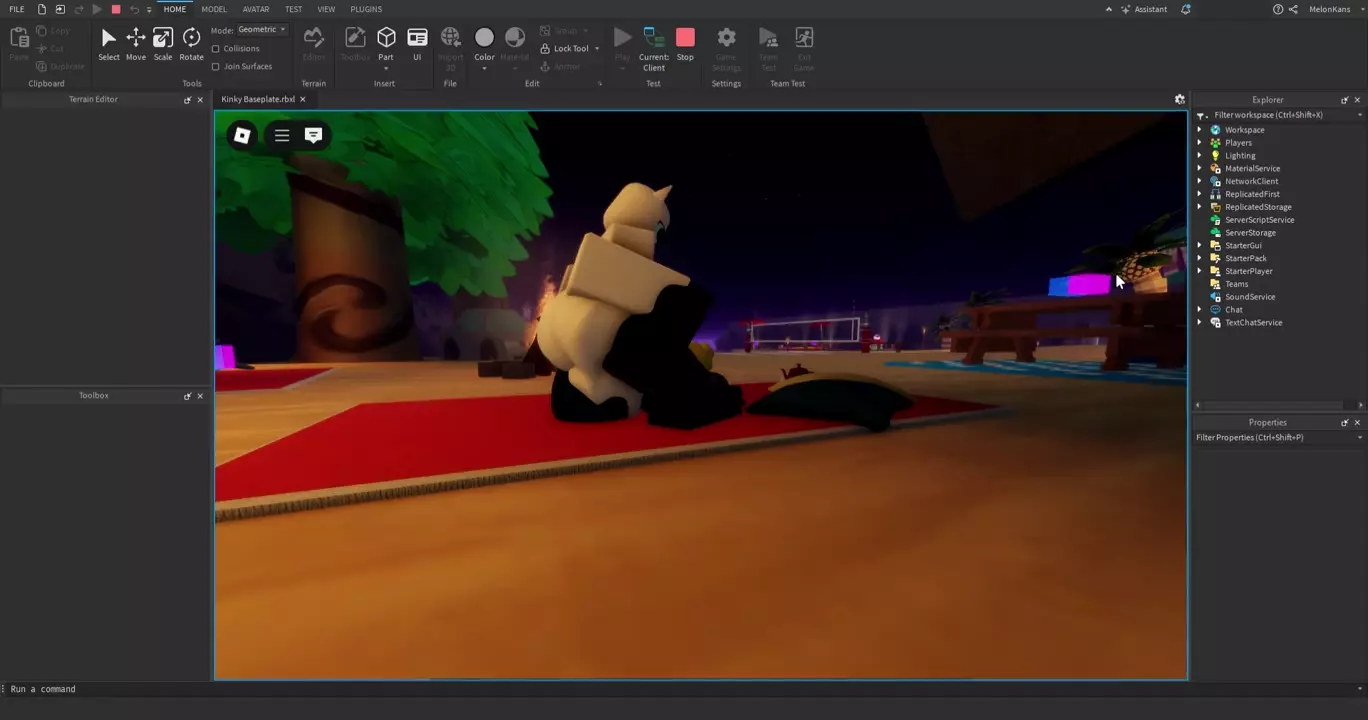This screenshot has height=720, width=1368.
Task: Switch to the MODEL ribbon tab
Action: (x=214, y=9)
